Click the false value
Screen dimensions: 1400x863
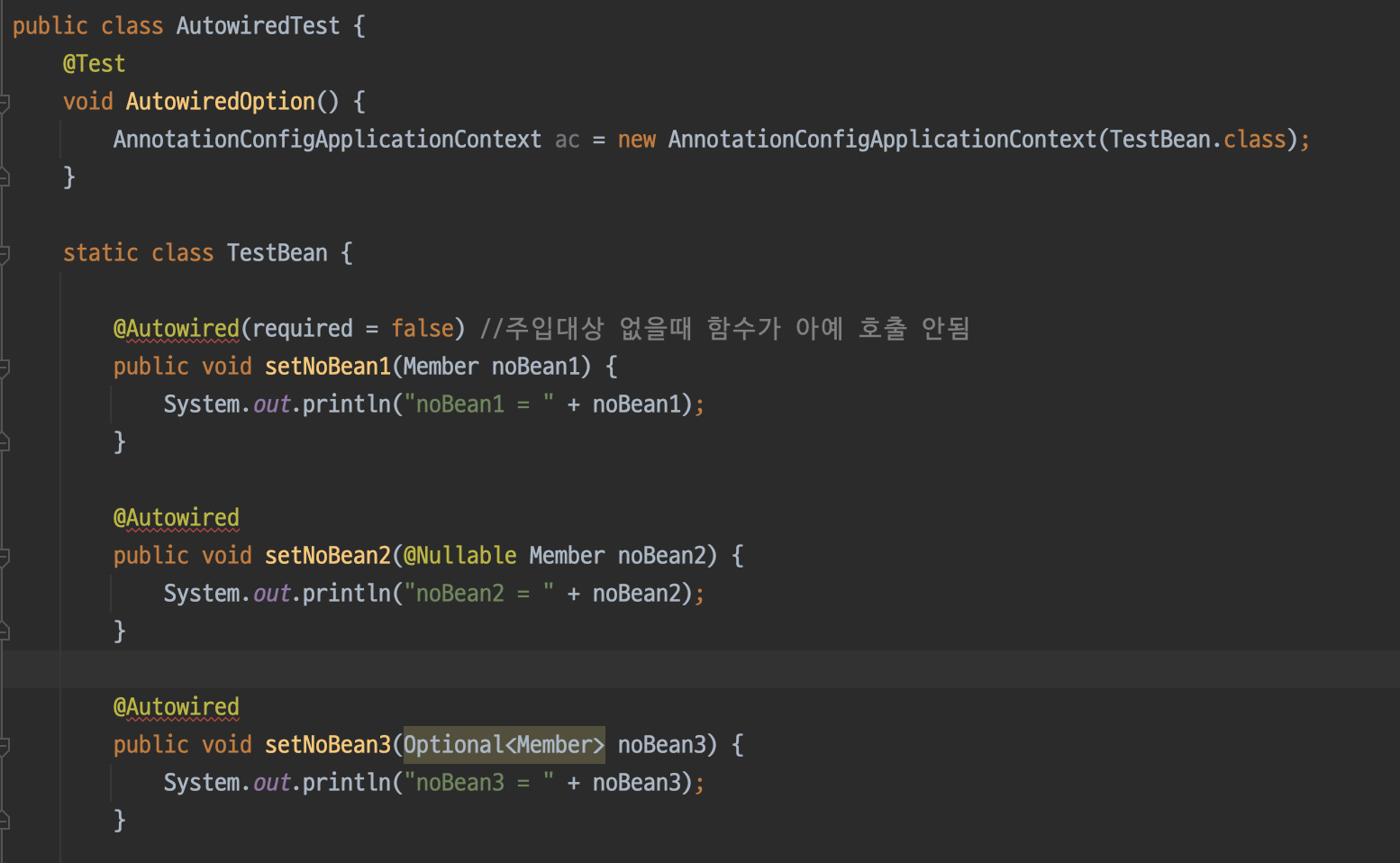point(422,328)
